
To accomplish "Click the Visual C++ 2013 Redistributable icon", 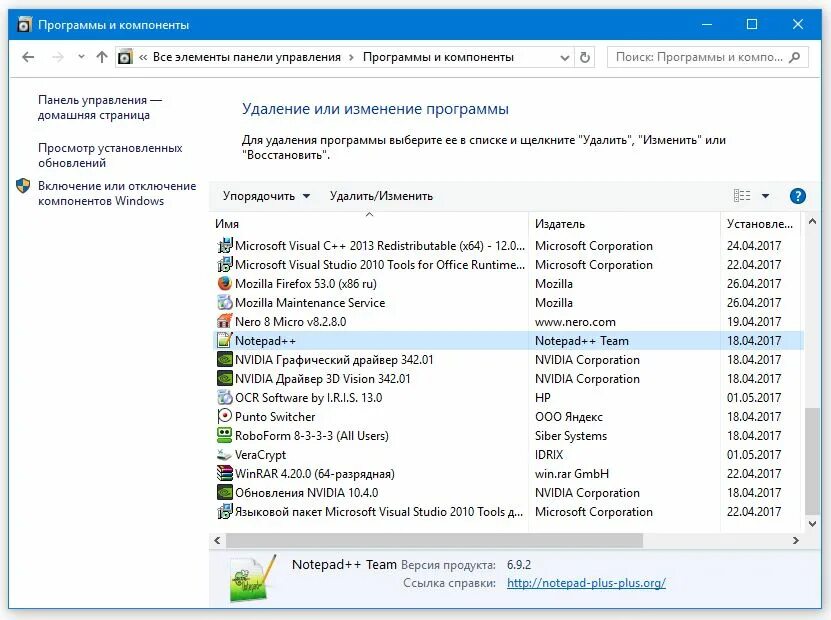I will point(225,245).
